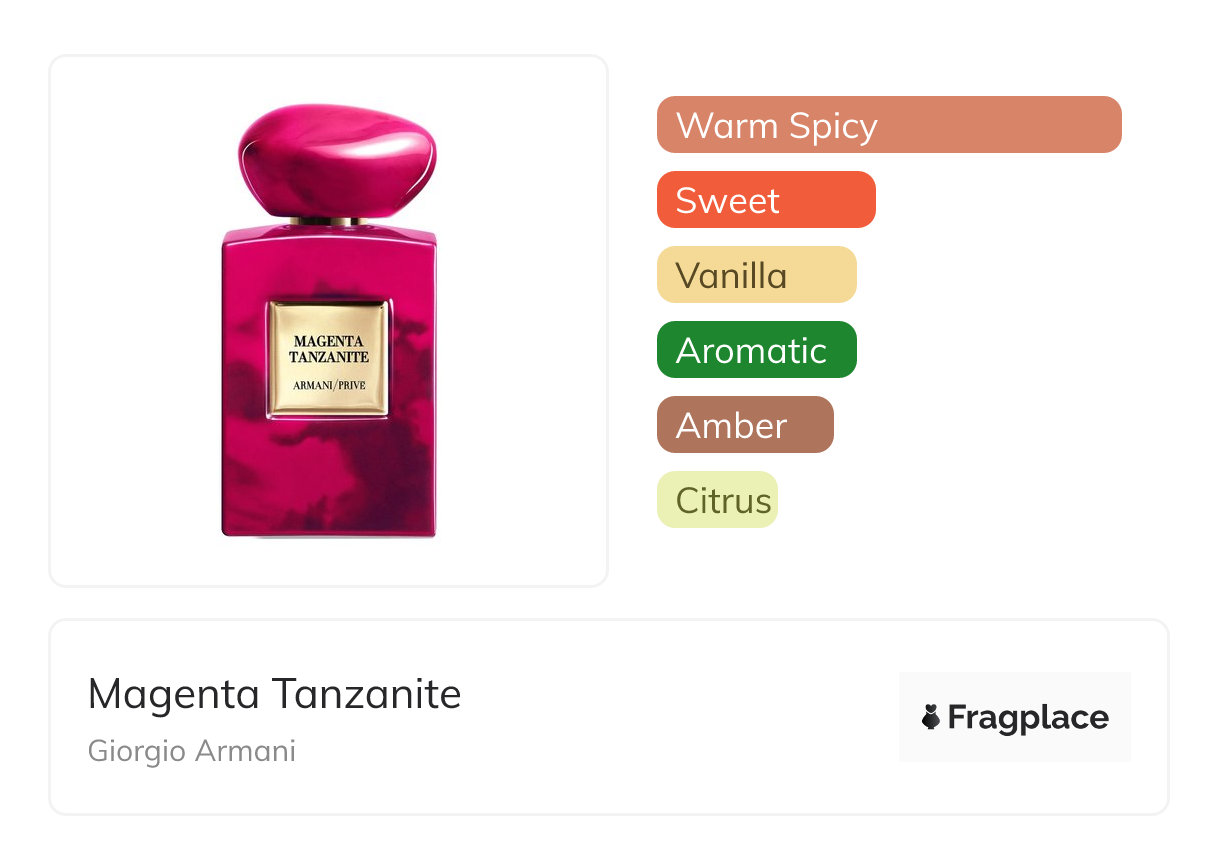Click the Fragplace wordmark text

pos(1028,717)
